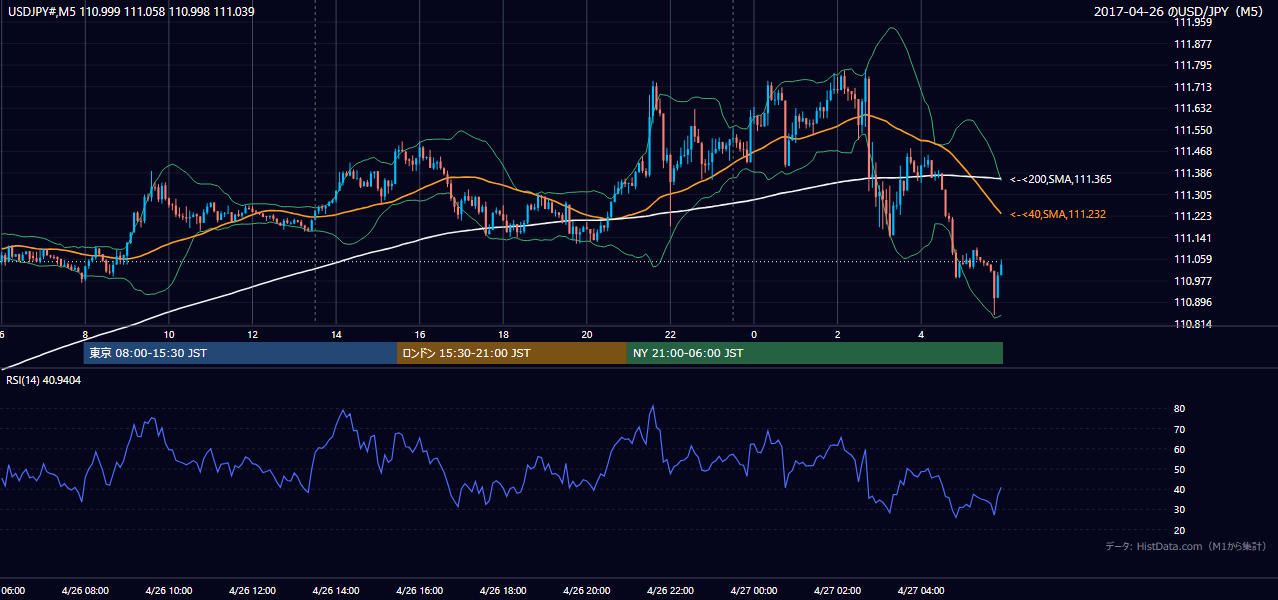Click price axis label 111.386

click(1192, 174)
